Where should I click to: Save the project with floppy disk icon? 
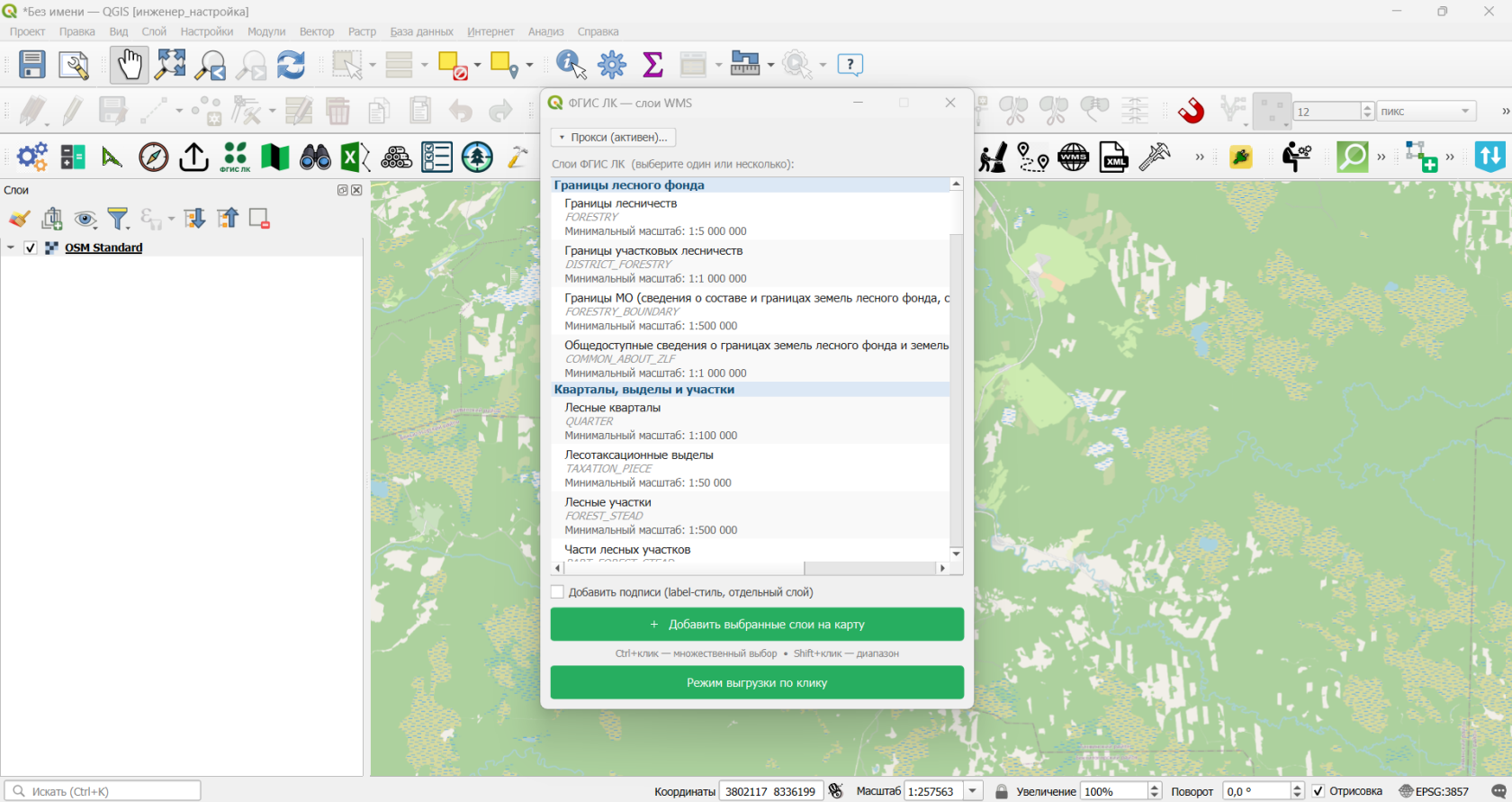coord(32,65)
